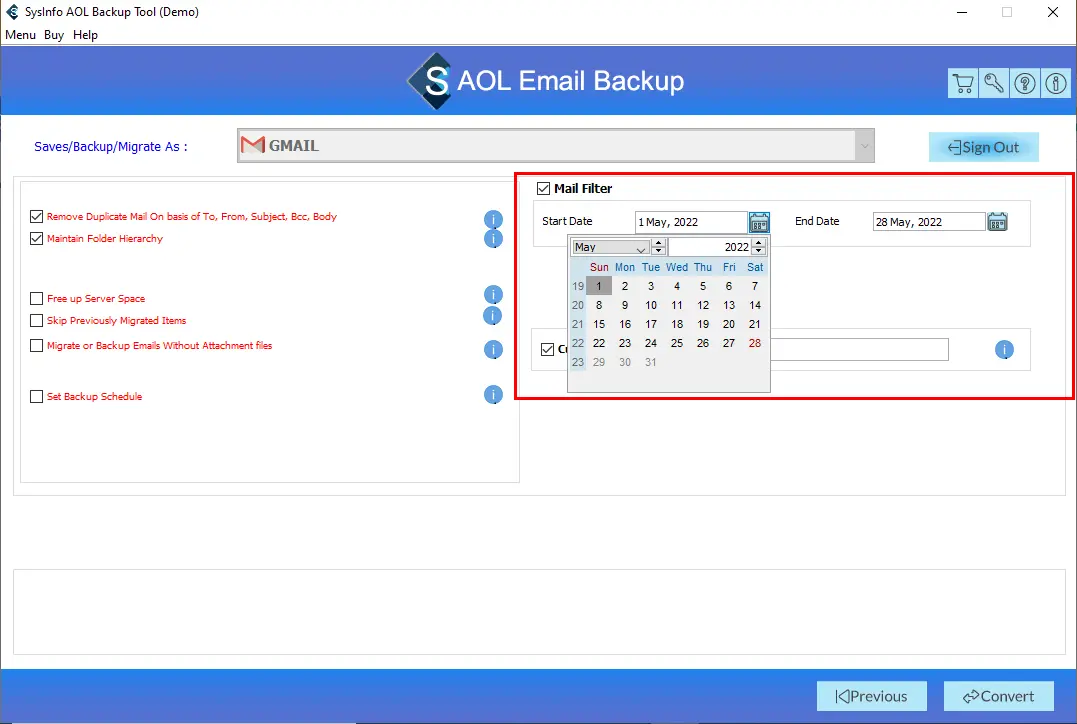Choose day 6 in the calendar
This screenshot has height=724, width=1077.
(x=729, y=286)
